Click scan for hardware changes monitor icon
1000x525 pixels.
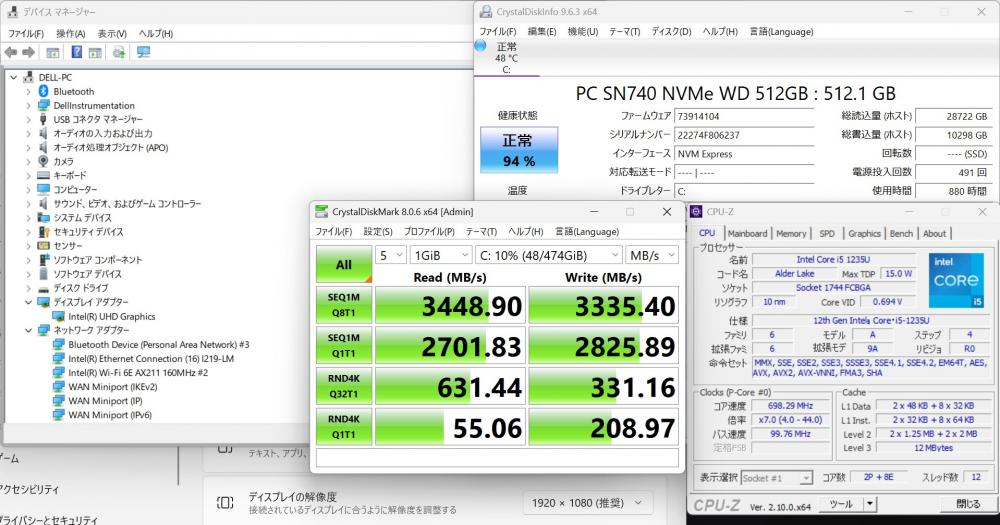point(143,52)
